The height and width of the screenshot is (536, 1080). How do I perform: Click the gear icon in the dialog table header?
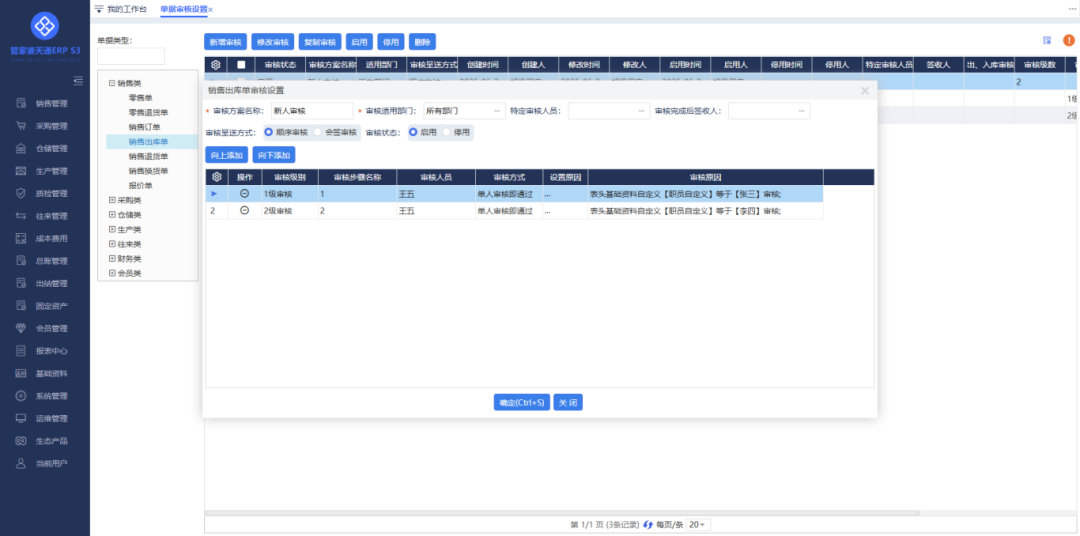coord(217,177)
